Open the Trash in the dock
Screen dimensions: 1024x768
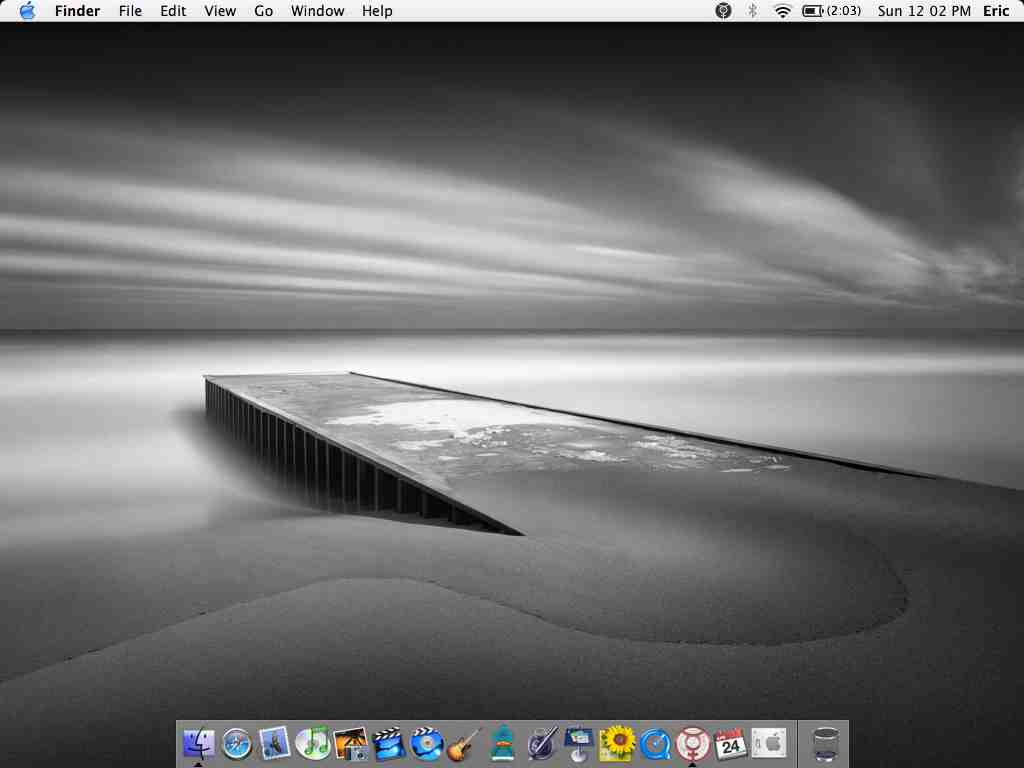825,744
